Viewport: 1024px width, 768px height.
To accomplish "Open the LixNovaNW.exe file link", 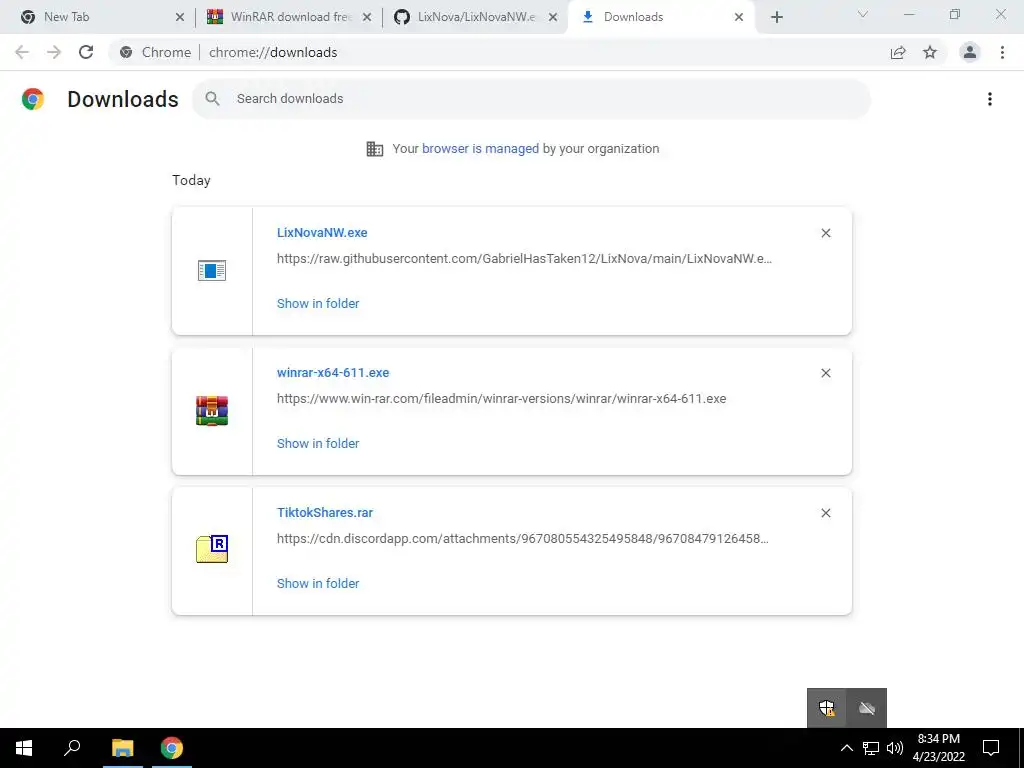I will [322, 232].
